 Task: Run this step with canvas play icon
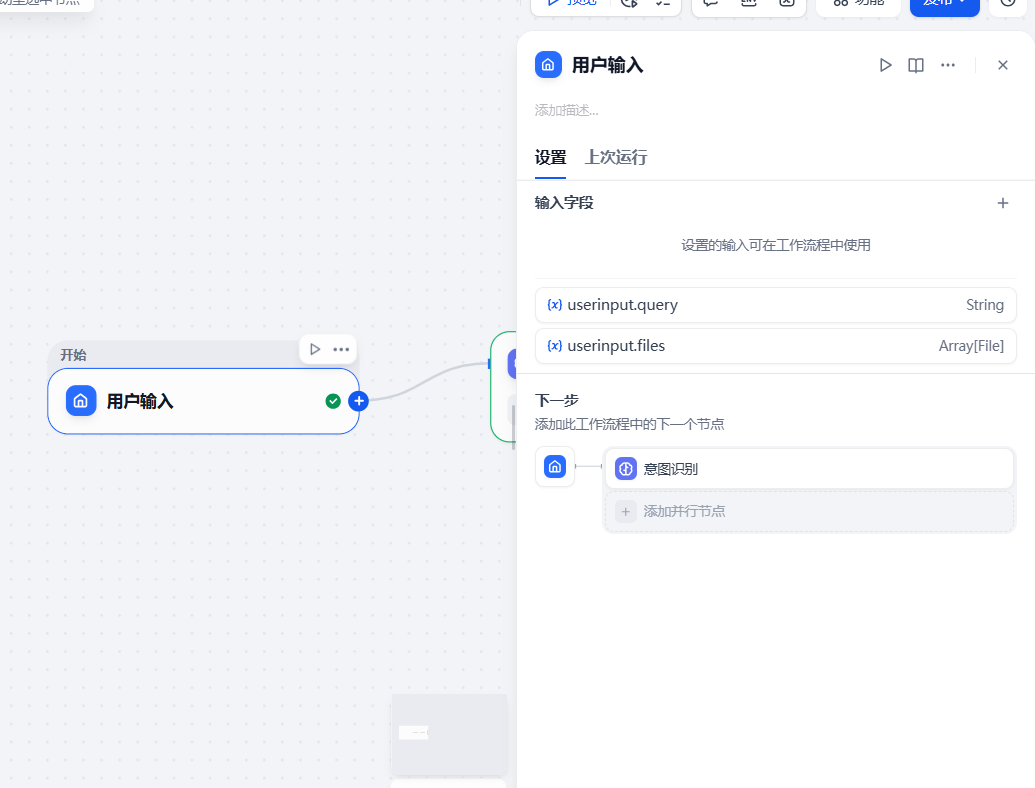[315, 349]
